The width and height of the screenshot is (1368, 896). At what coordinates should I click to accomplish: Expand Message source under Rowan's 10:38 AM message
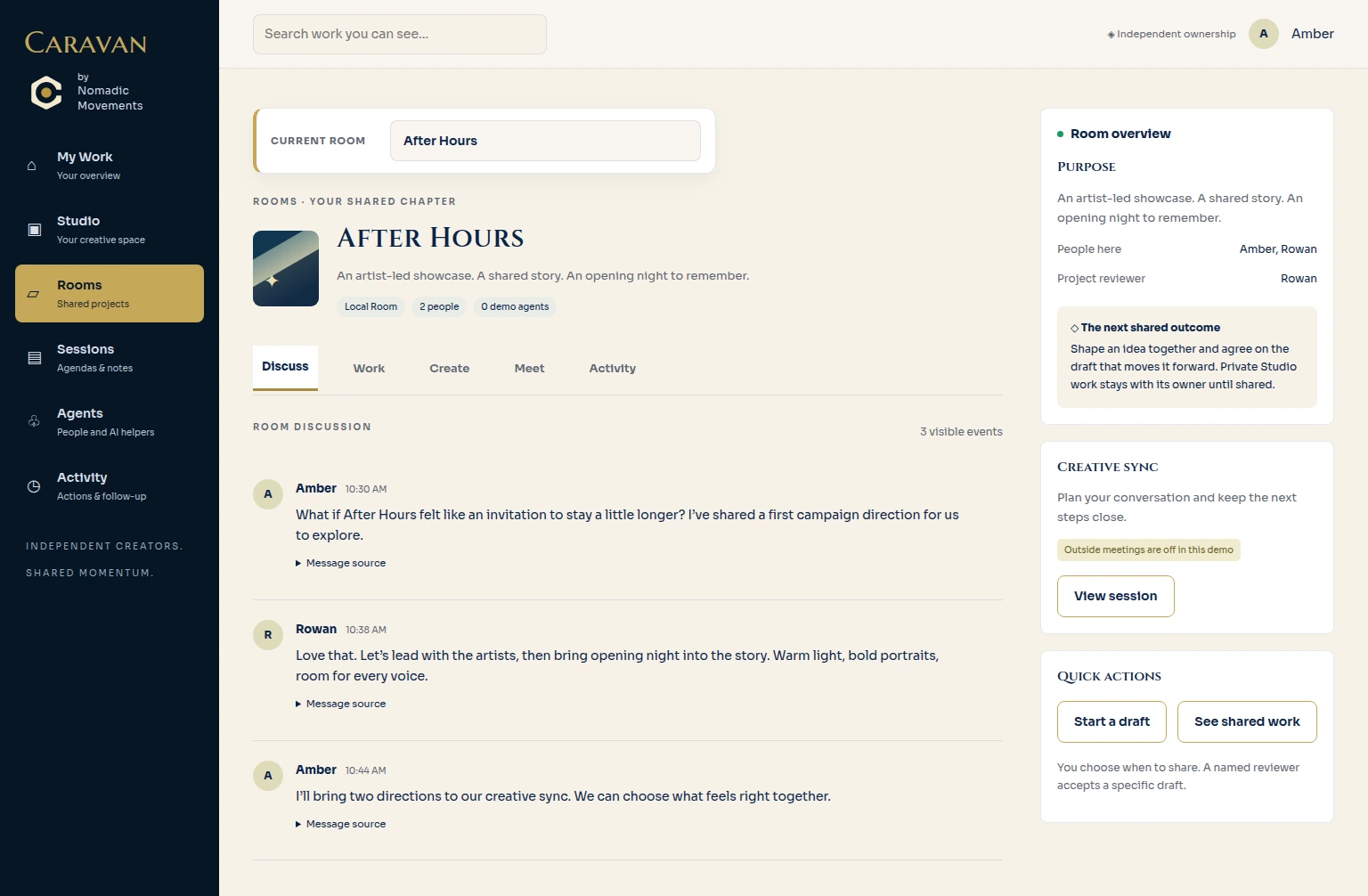[341, 704]
